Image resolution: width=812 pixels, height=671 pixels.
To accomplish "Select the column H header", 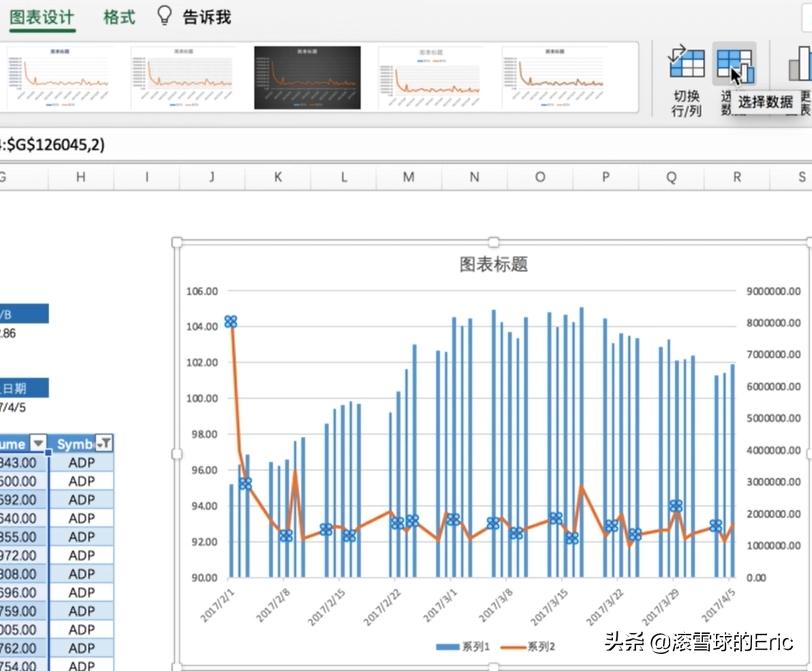I will (x=81, y=177).
